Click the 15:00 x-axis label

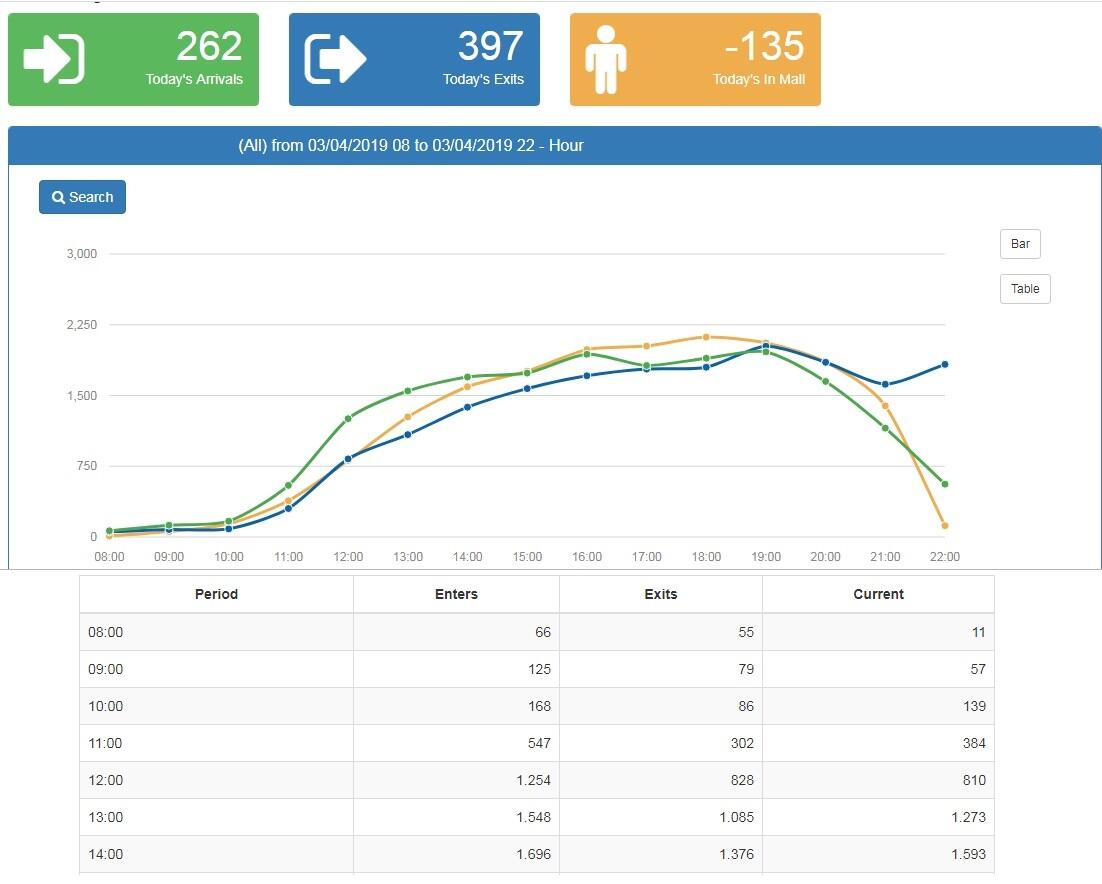[527, 557]
